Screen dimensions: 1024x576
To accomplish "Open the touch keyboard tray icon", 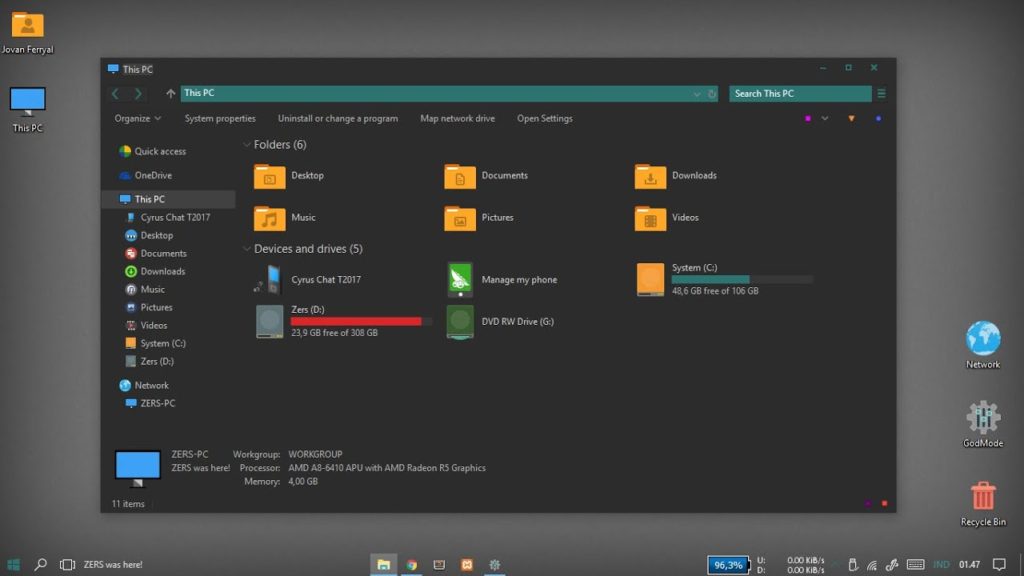I will coord(914,564).
